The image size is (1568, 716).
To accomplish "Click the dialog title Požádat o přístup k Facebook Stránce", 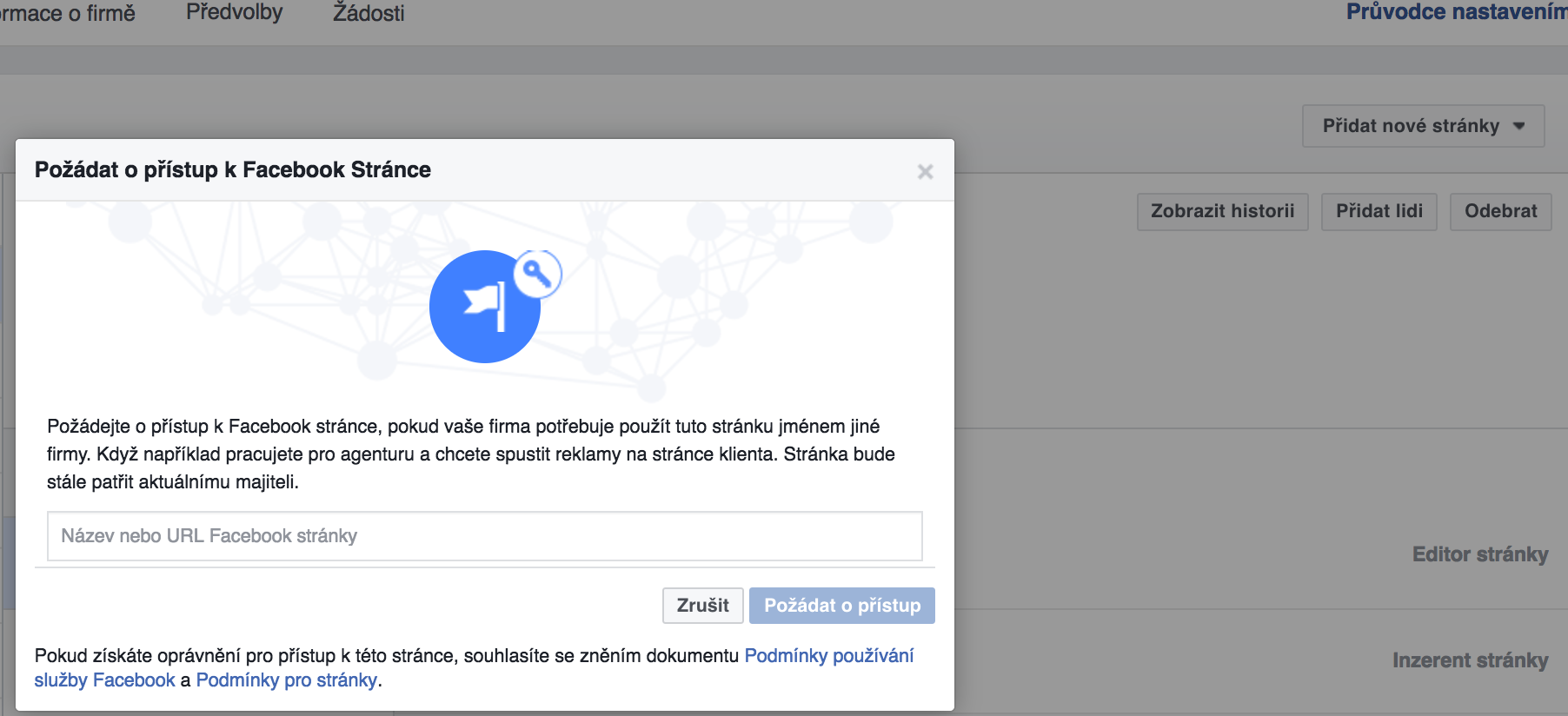I will coord(233,169).
